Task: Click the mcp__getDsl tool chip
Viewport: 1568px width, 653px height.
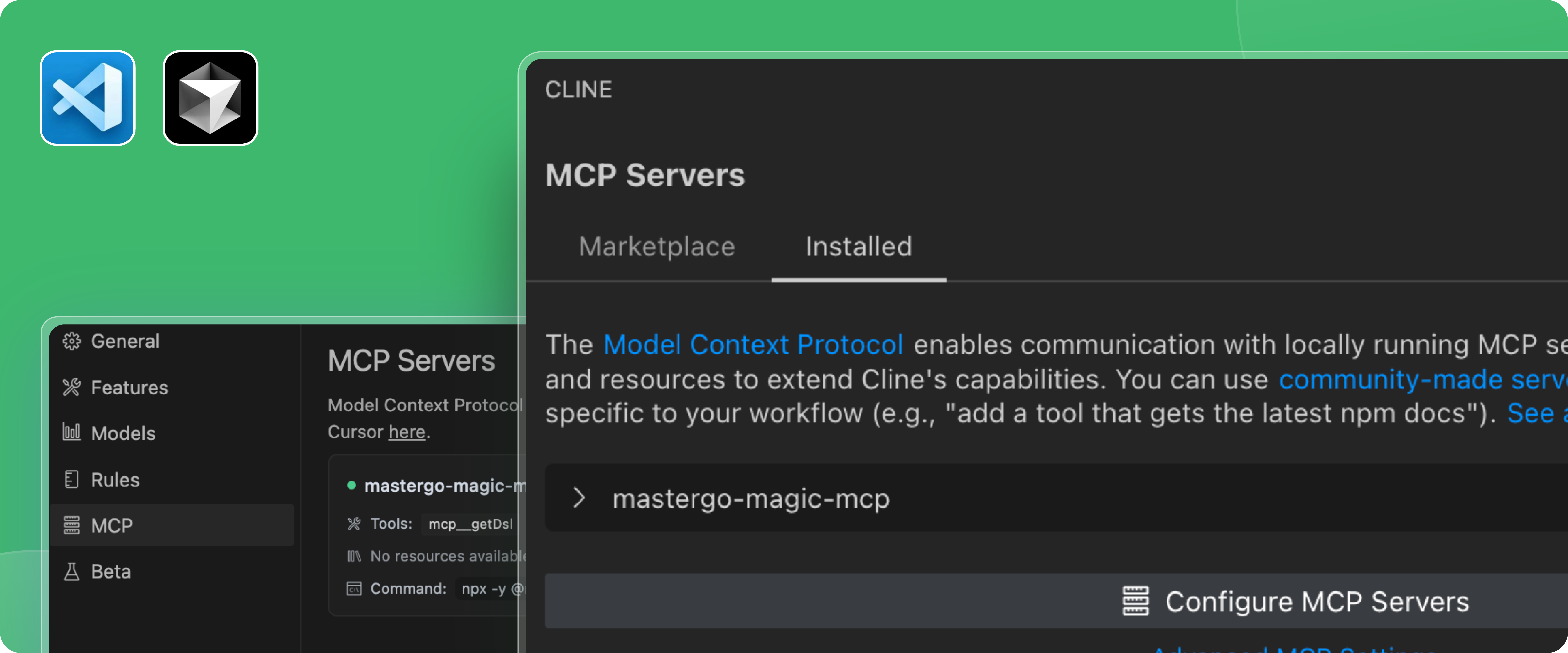Action: [x=470, y=524]
